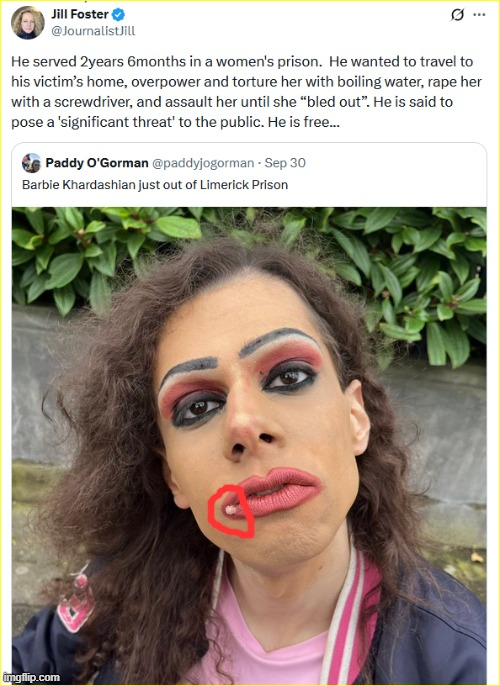
Task: Open the three-dot more options menu
Action: pyautogui.click(x=479, y=15)
